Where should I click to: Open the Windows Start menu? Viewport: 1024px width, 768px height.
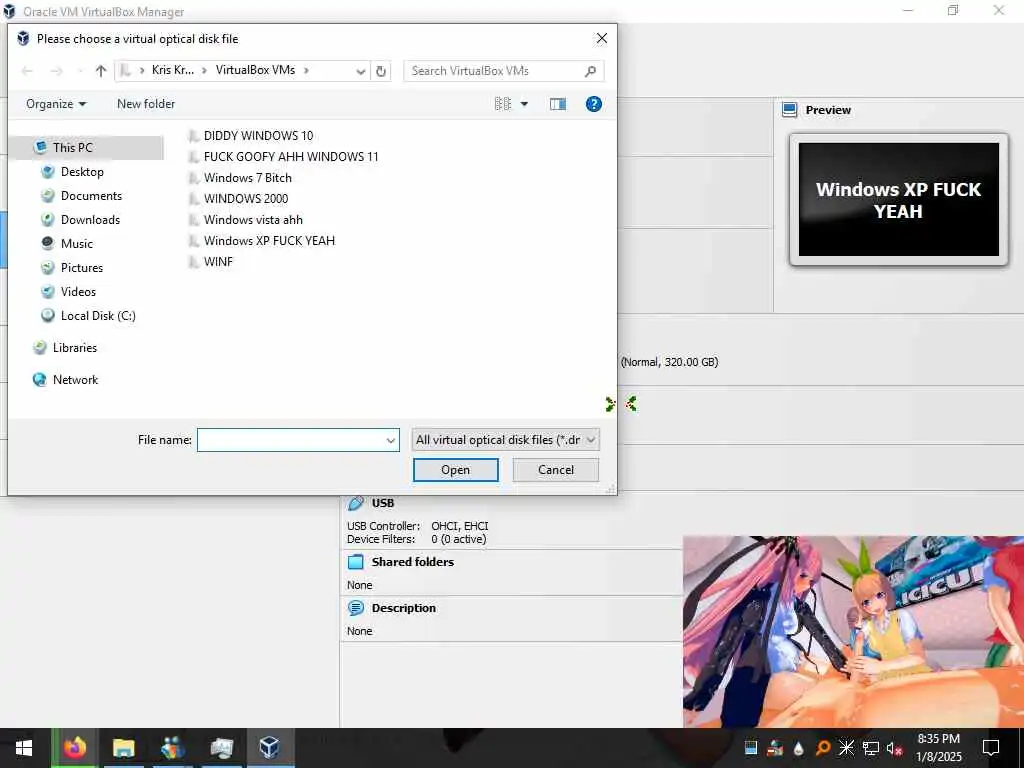[x=24, y=748]
